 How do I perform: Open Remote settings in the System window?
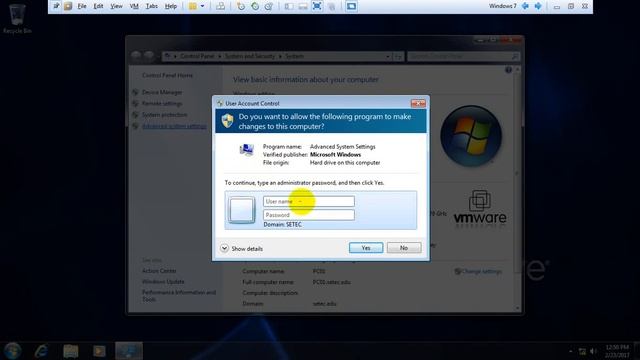coord(162,104)
